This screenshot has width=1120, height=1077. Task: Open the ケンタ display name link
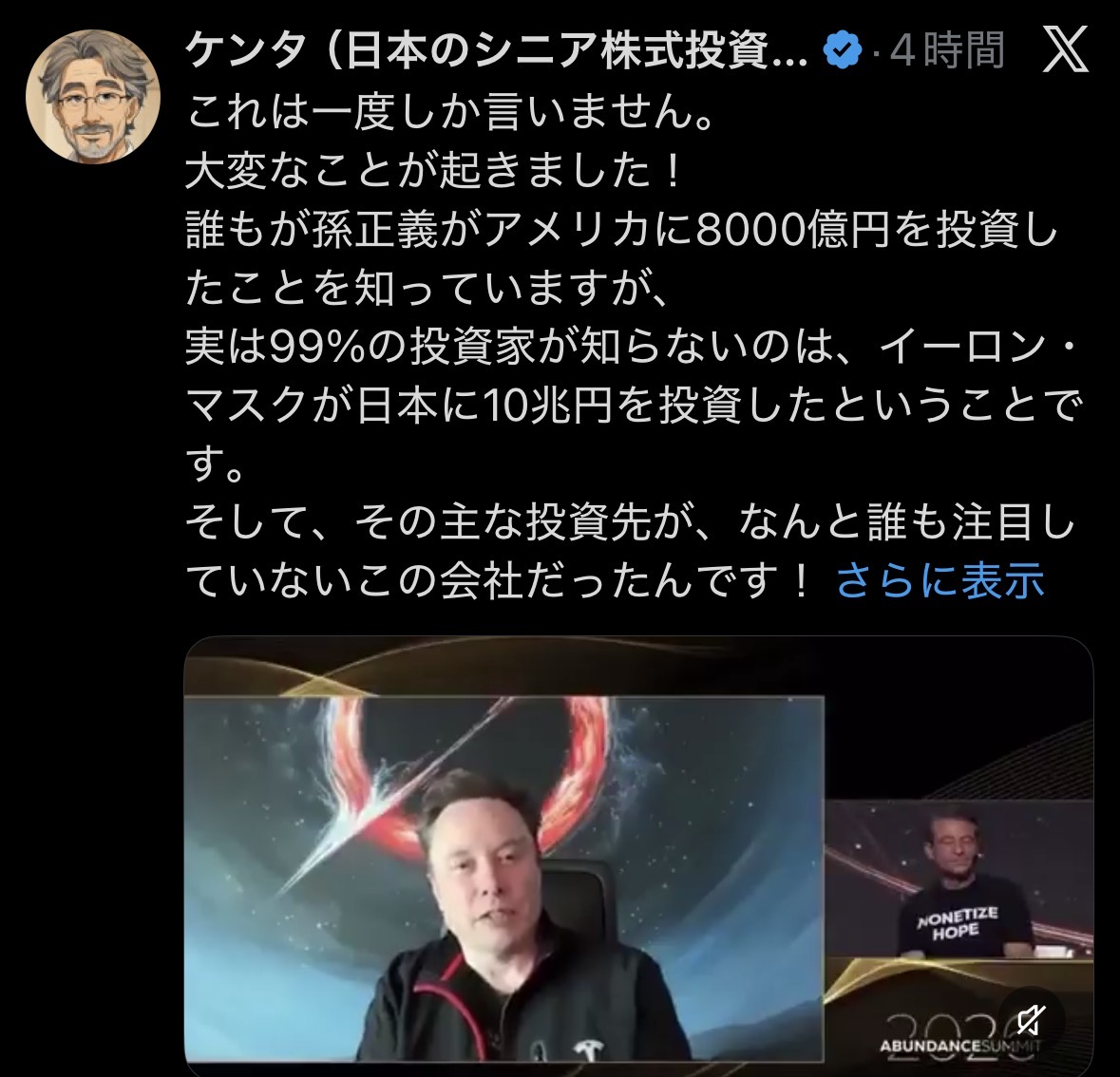pos(497,51)
